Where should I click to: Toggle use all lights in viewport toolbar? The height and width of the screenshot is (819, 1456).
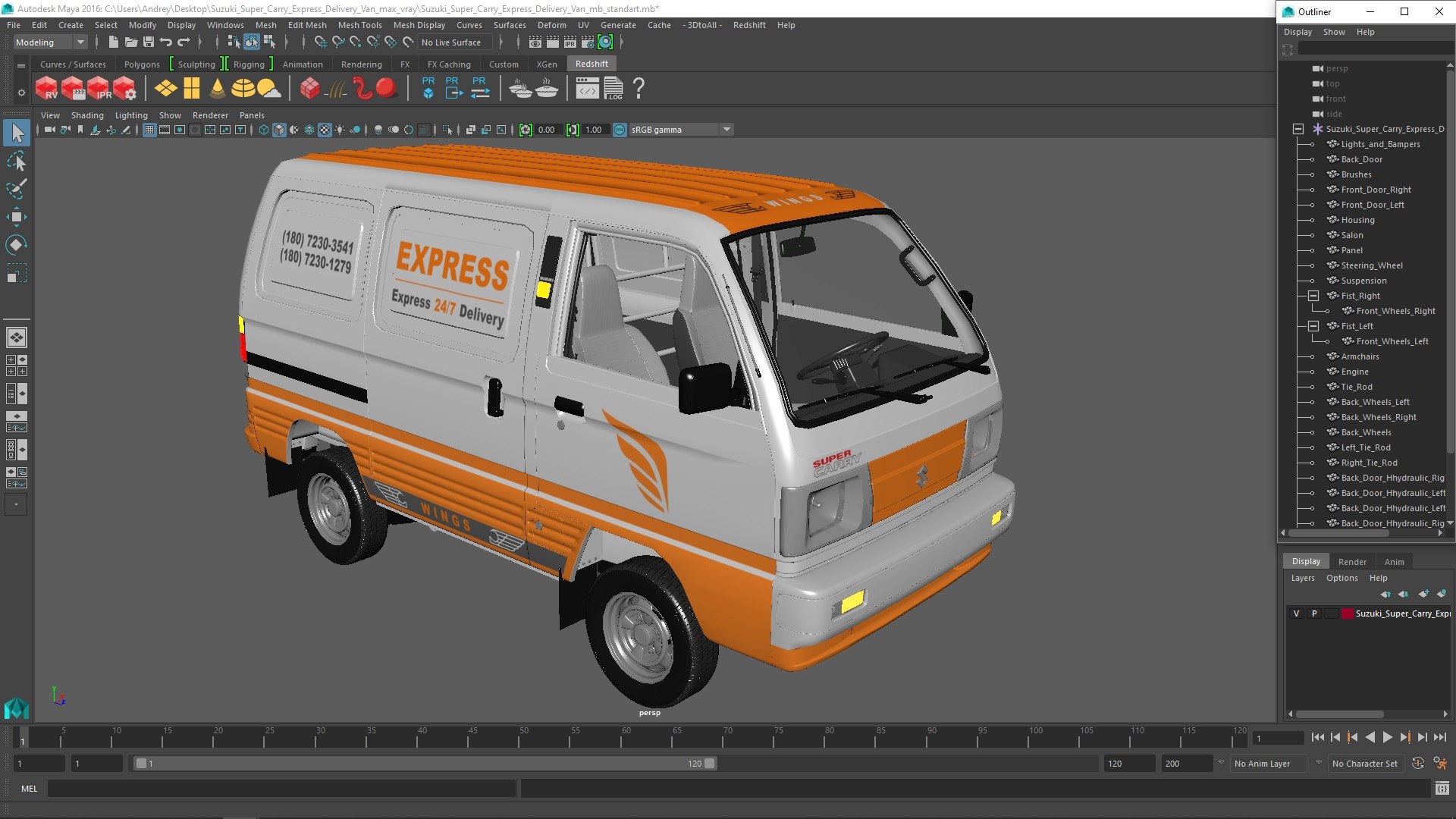tap(340, 130)
